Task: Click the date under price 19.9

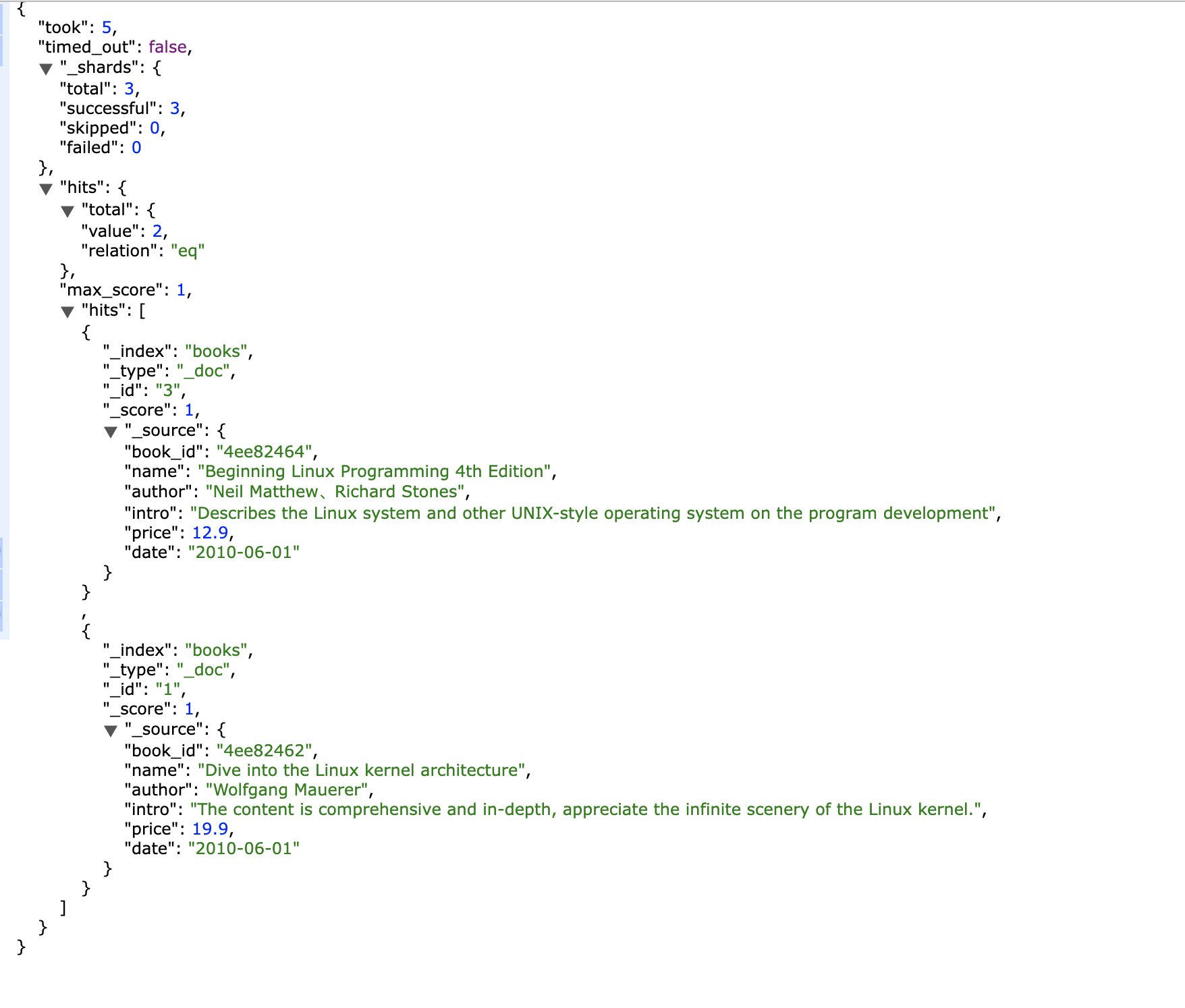Action: tap(244, 849)
